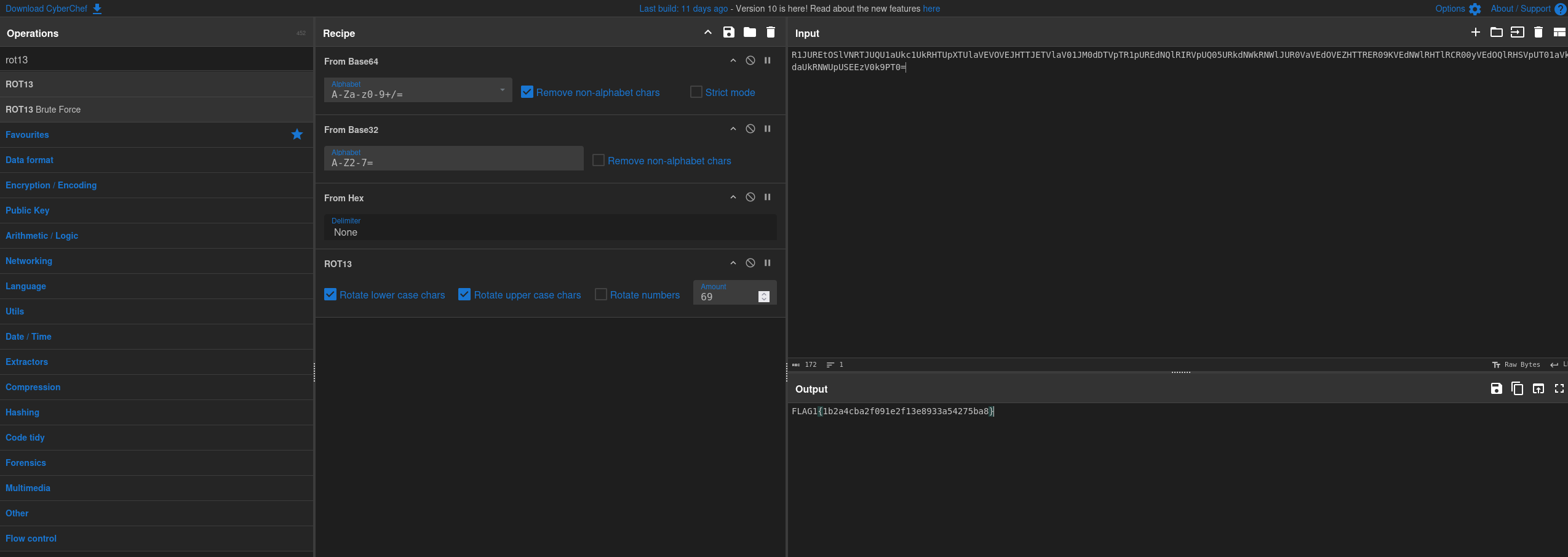1568x557 pixels.
Task: Click the Favourites star icon
Action: pos(297,134)
